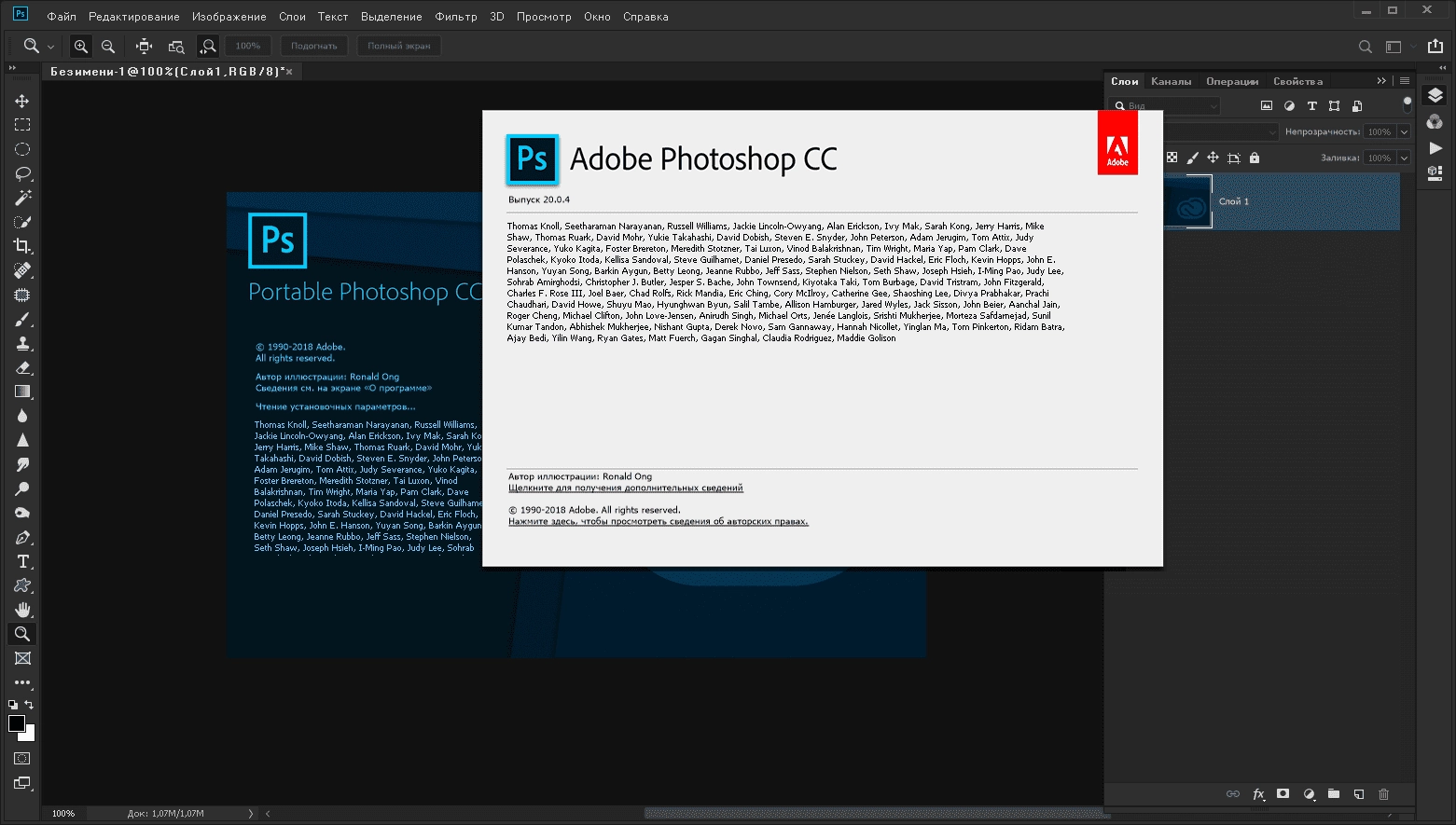This screenshot has height=825, width=1456.
Task: Open the Изображение menu
Action: pos(229,17)
